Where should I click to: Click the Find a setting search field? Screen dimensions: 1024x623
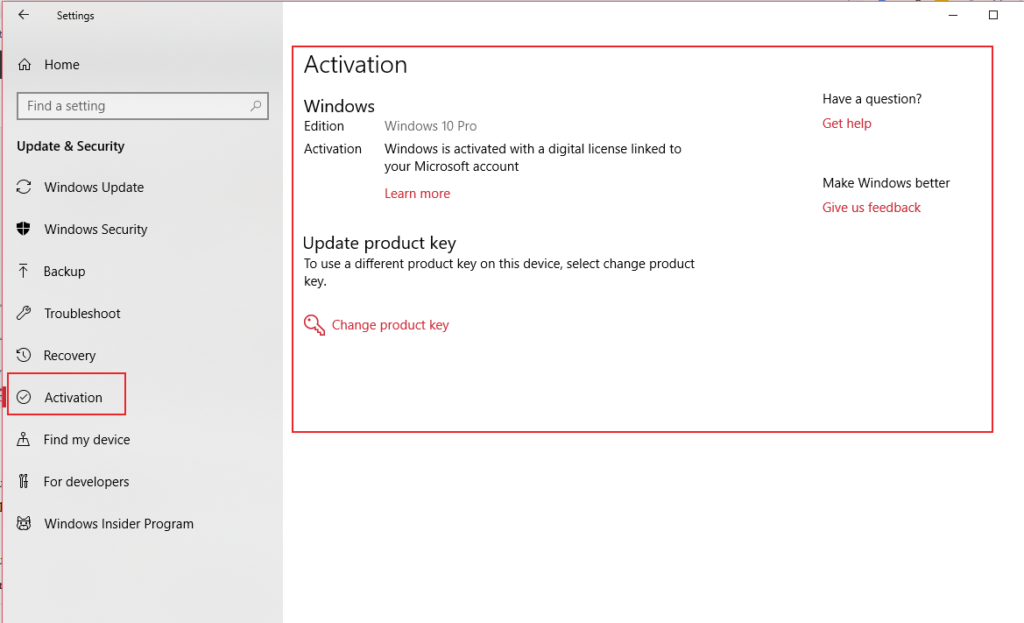click(130, 106)
